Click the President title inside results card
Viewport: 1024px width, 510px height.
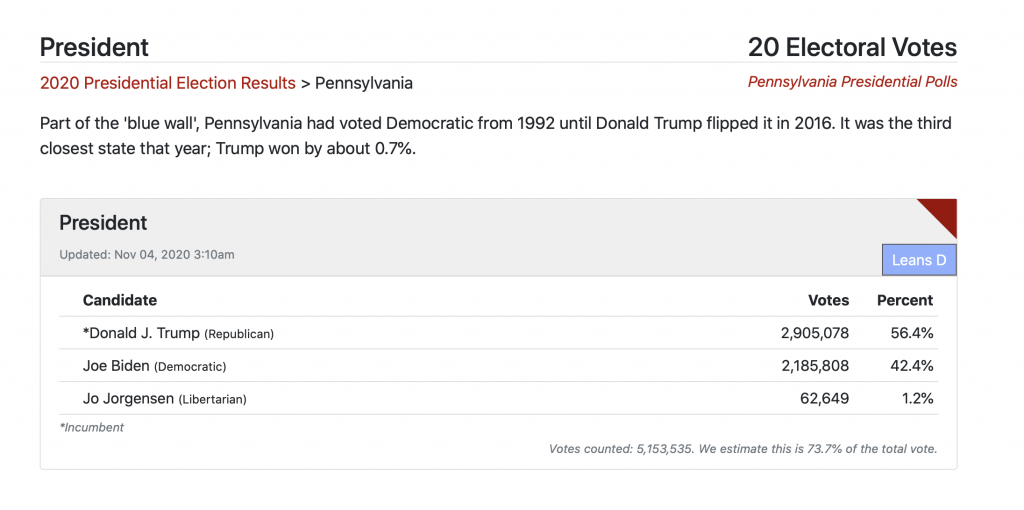tap(103, 223)
